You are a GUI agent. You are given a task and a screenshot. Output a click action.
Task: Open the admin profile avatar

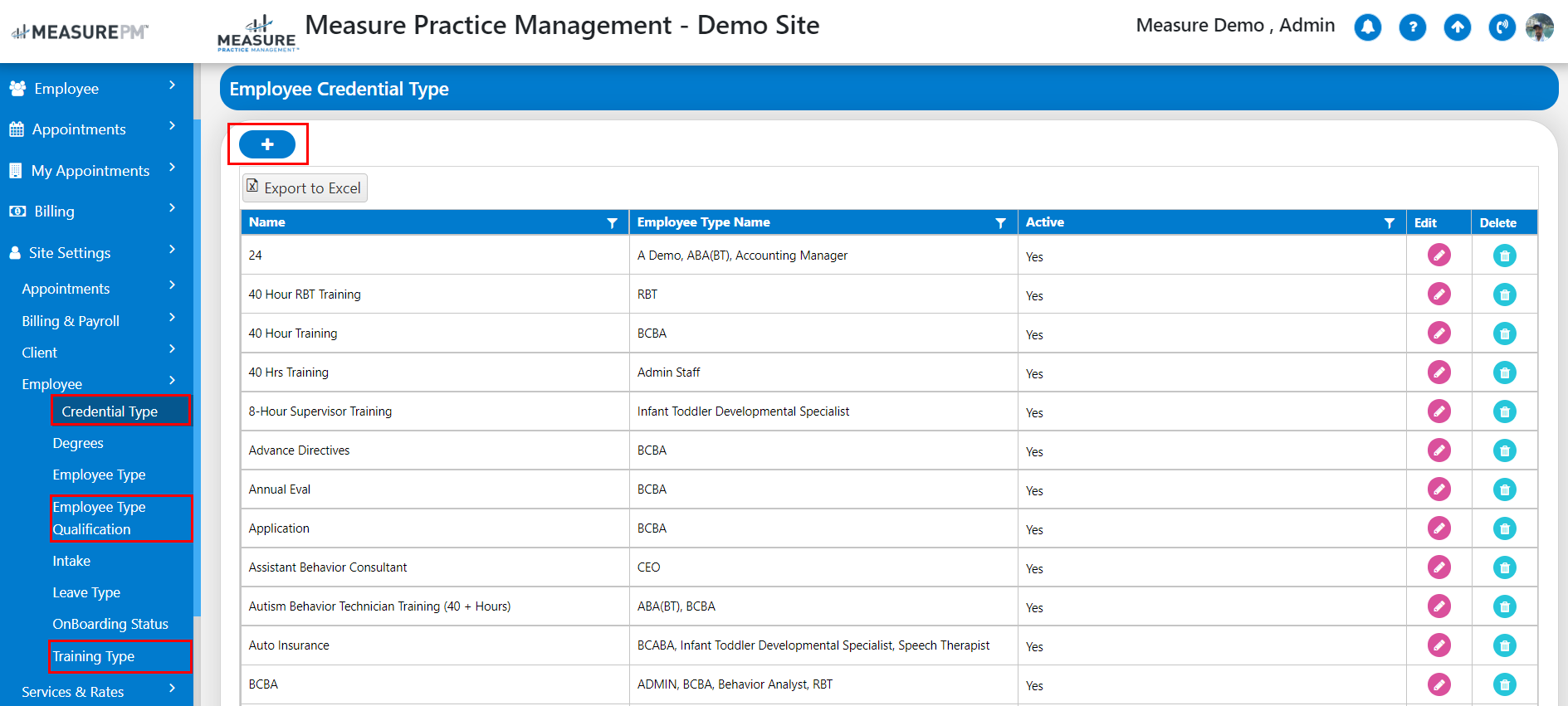point(1541,27)
